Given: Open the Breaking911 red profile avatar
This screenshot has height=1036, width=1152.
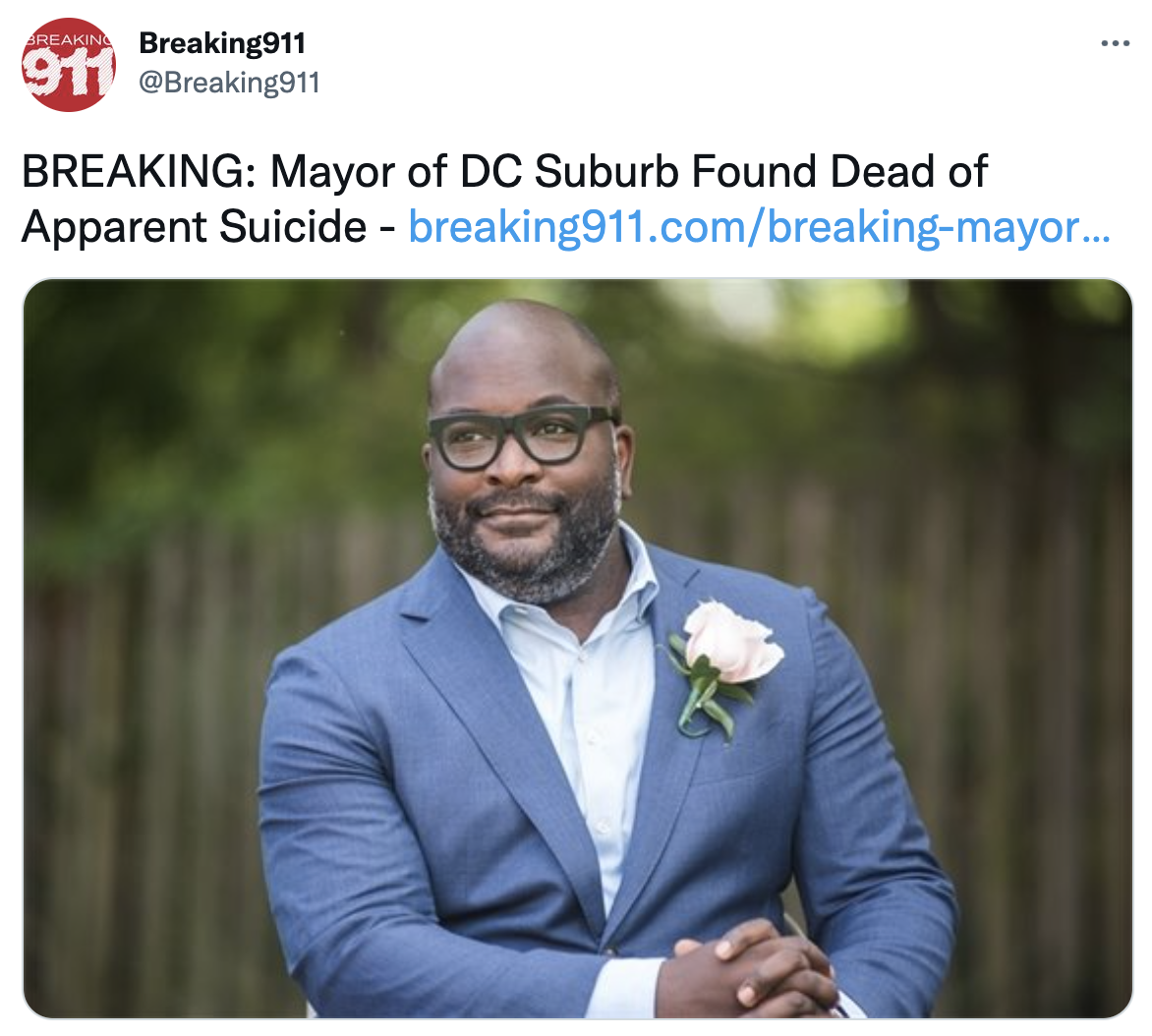Looking at the screenshot, I should coord(69,65).
